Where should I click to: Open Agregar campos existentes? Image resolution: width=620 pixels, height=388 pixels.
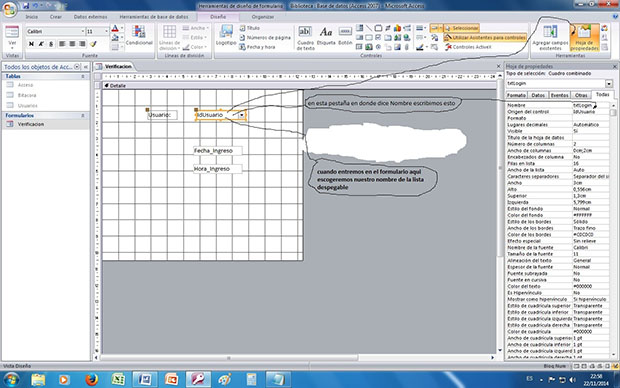pyautogui.click(x=550, y=38)
